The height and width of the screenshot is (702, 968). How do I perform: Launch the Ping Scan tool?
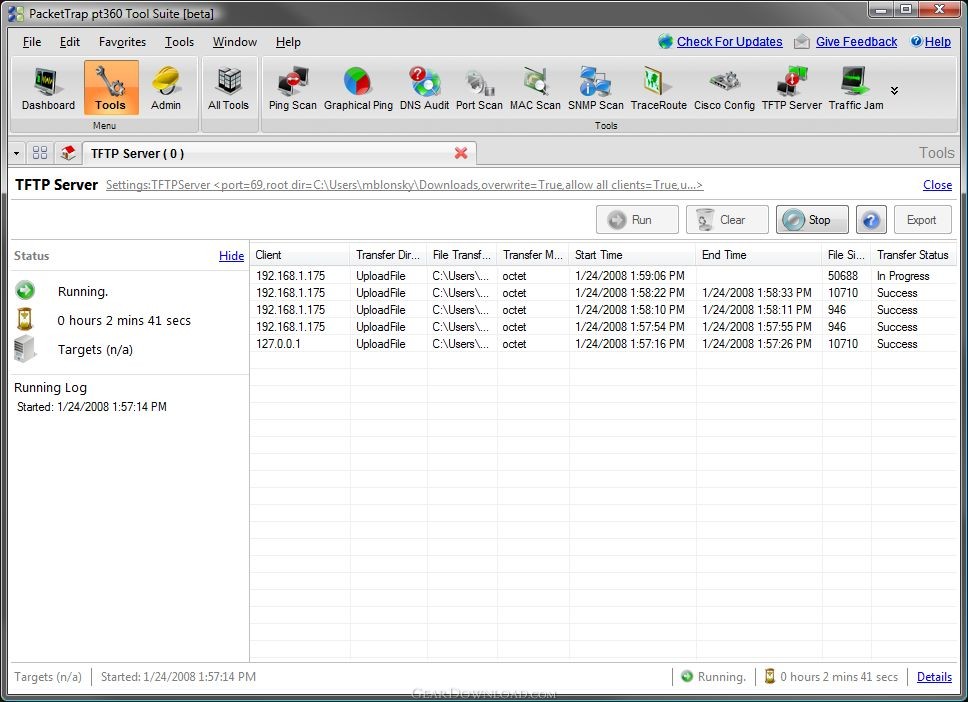[293, 88]
